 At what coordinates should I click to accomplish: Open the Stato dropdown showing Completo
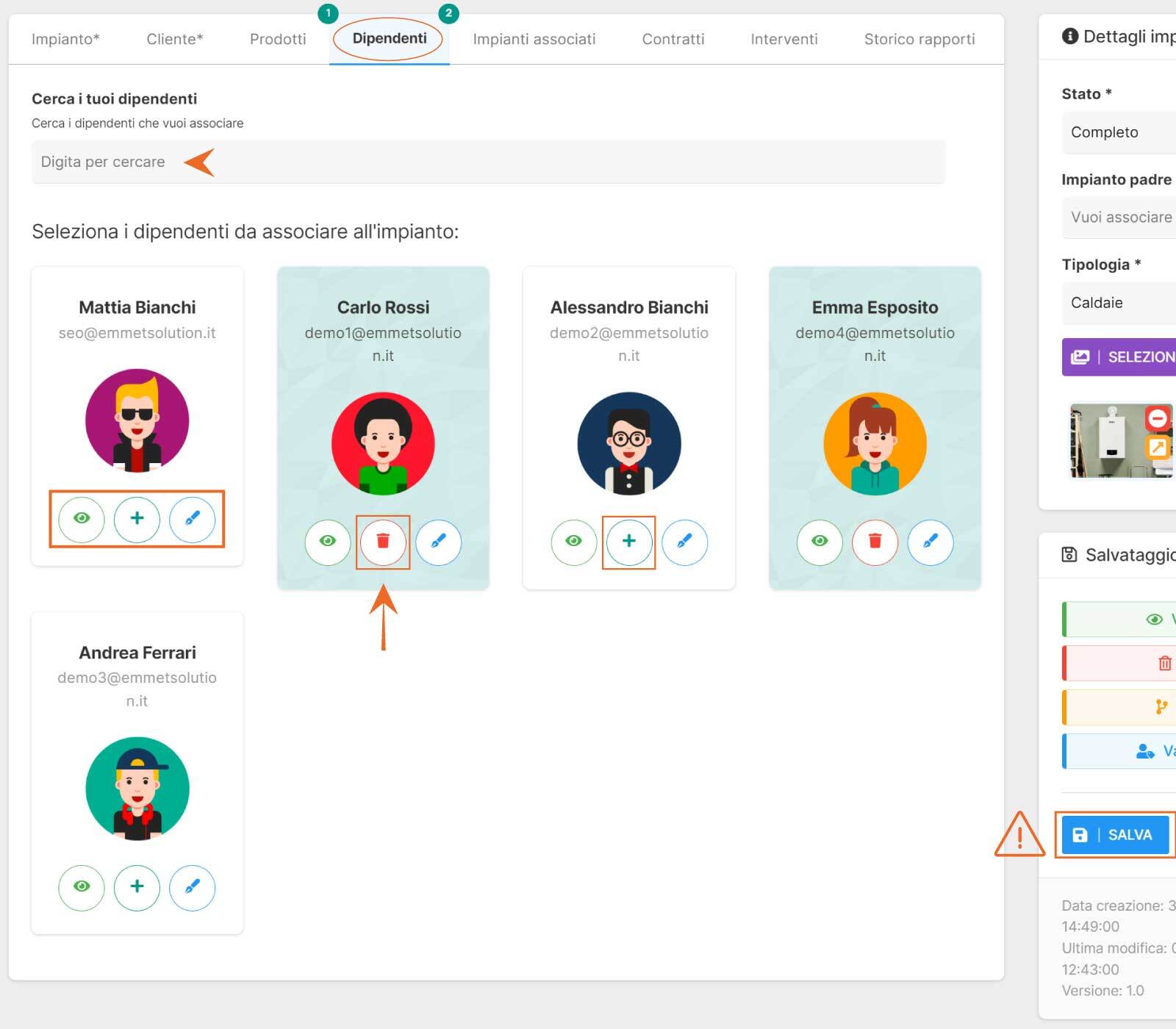(x=1119, y=132)
